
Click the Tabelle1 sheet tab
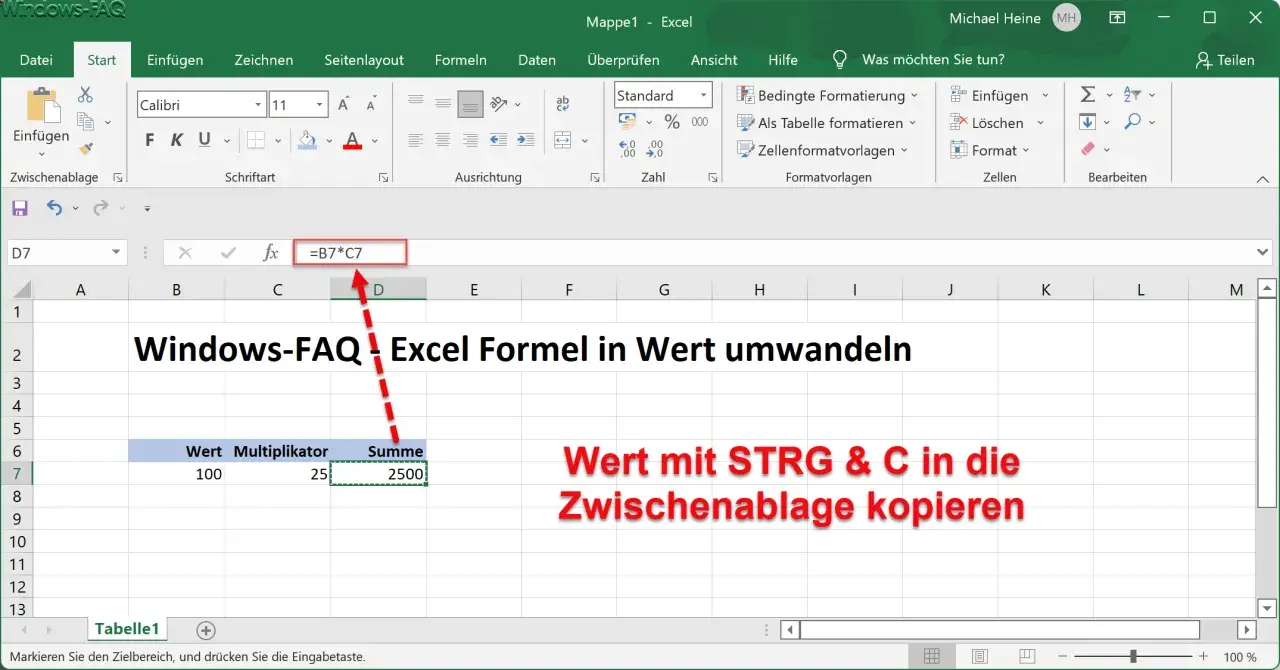pos(126,629)
